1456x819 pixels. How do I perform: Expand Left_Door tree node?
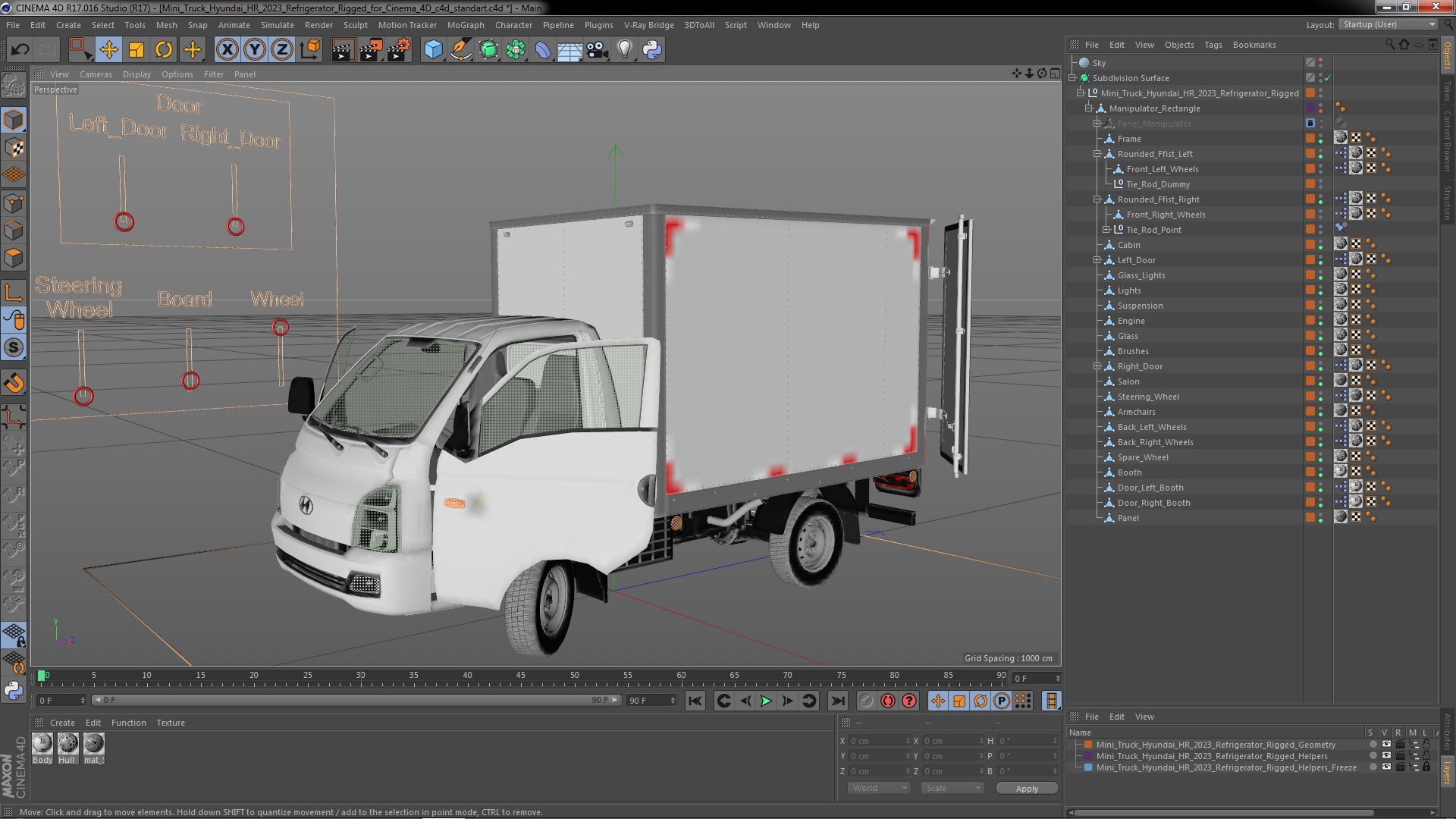1097,260
